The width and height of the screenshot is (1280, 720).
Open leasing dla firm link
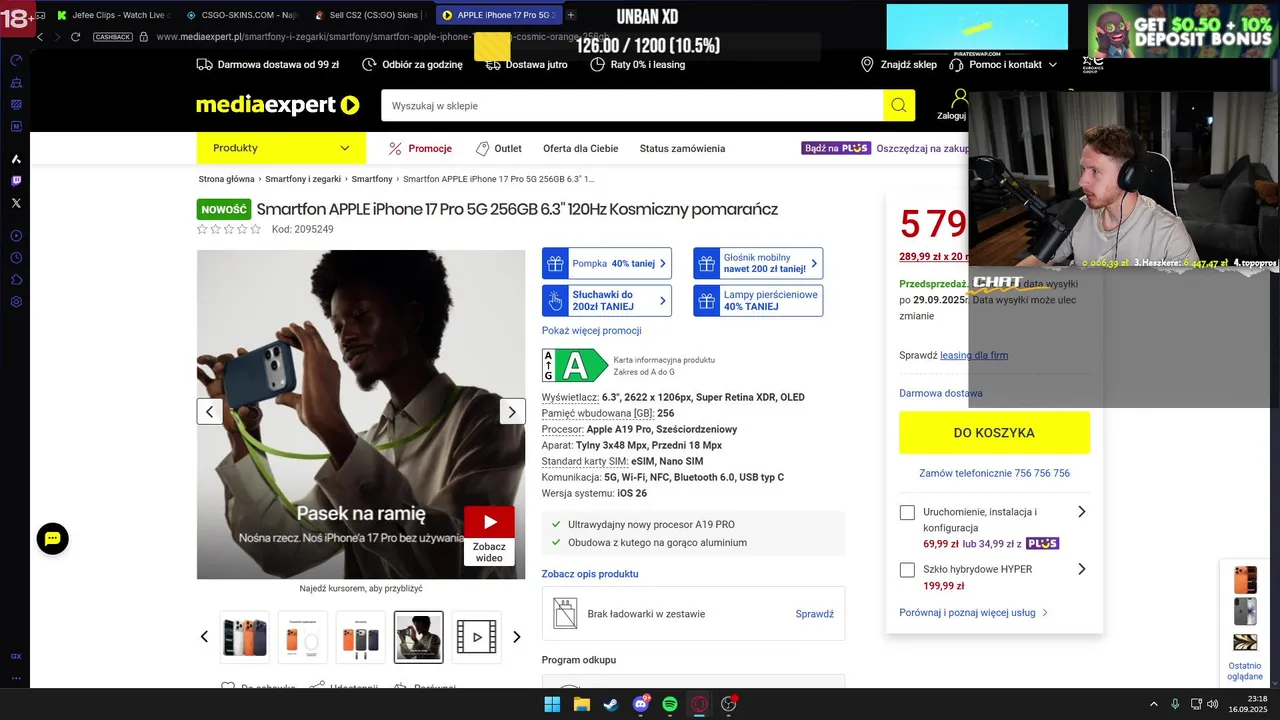(x=974, y=355)
